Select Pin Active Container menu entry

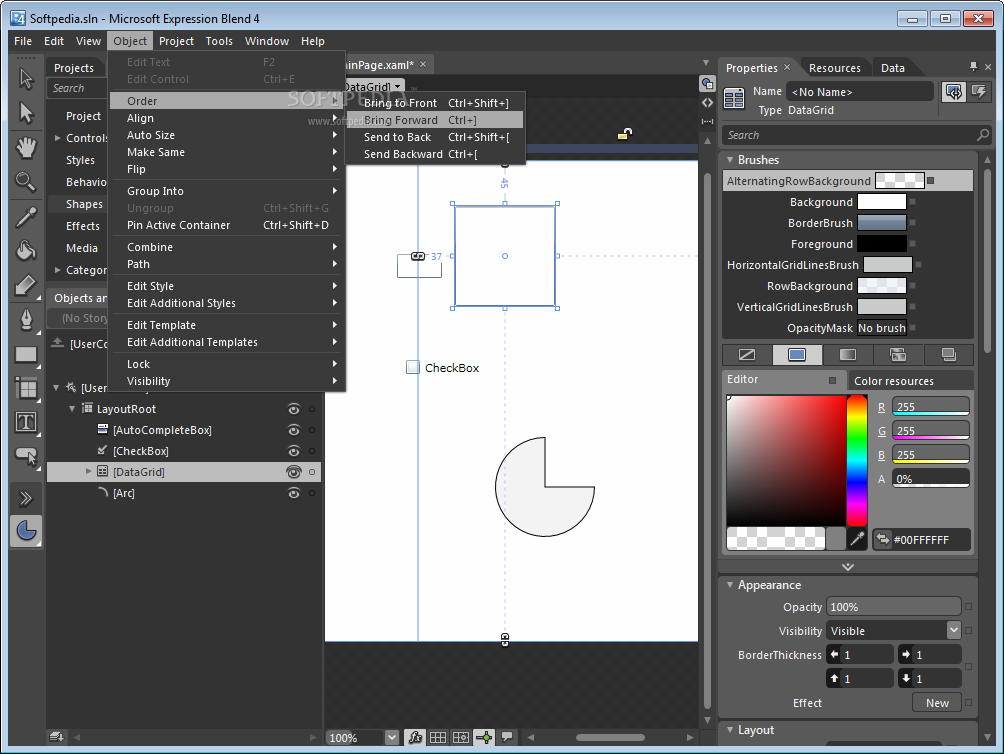[227, 225]
